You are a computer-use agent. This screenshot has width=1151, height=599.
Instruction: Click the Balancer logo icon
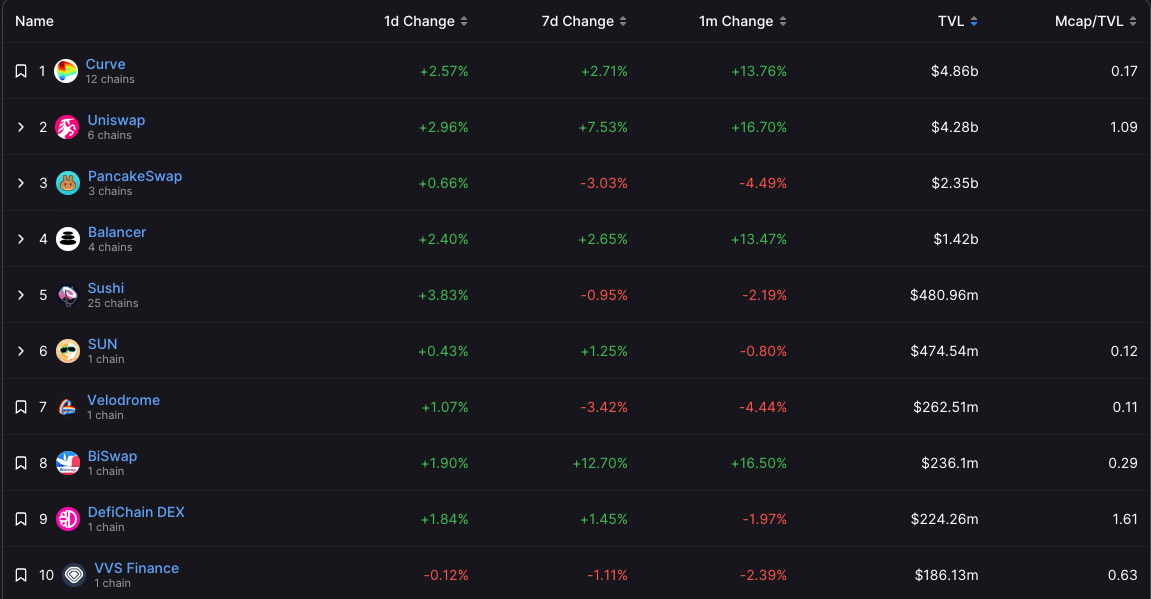click(66, 238)
